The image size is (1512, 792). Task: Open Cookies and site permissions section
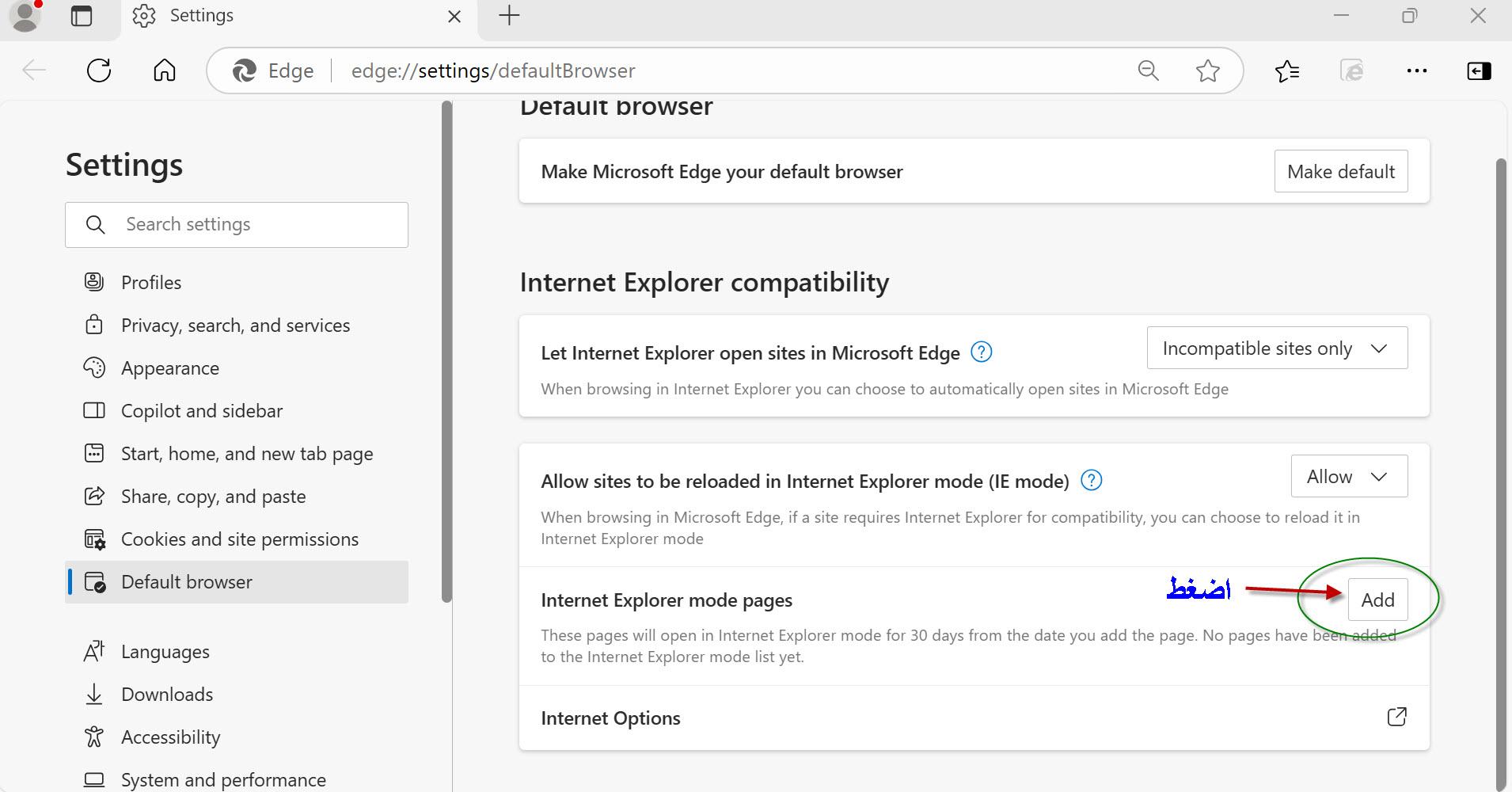(x=239, y=539)
